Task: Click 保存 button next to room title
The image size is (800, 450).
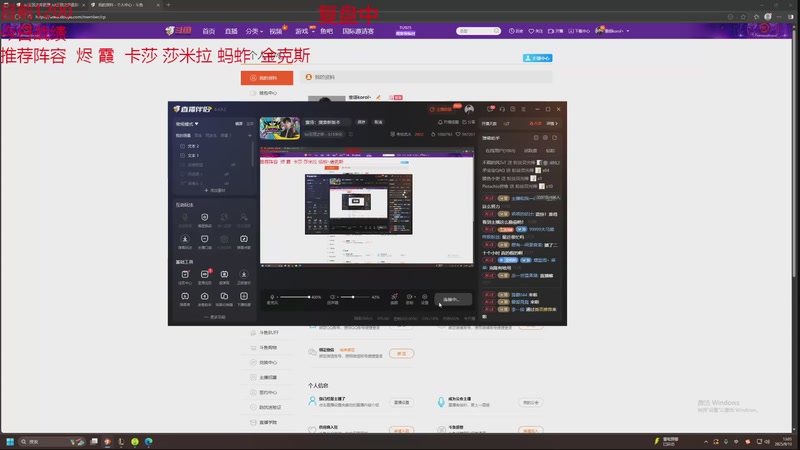Action: click(x=361, y=122)
